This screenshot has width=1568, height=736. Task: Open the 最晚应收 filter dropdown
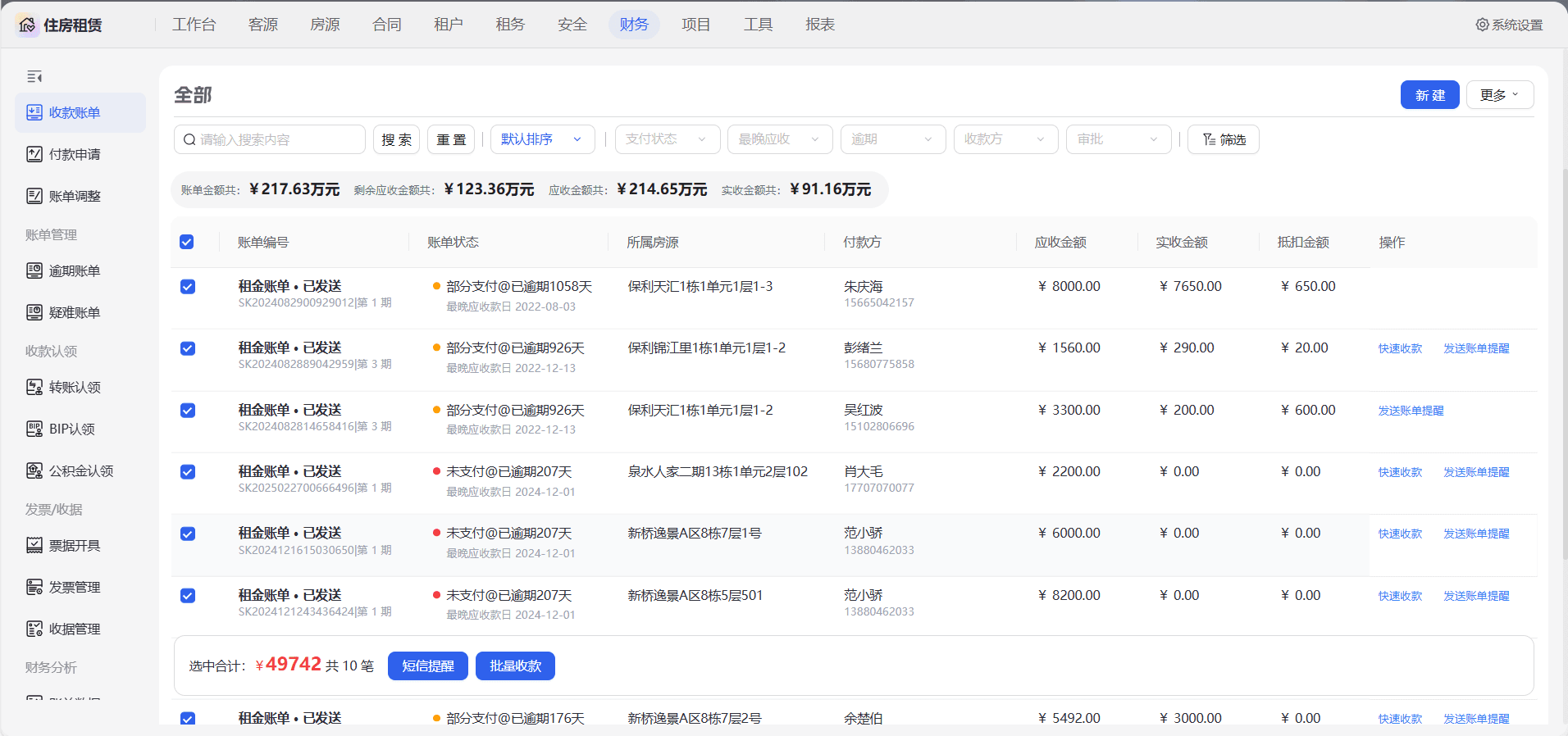[780, 139]
